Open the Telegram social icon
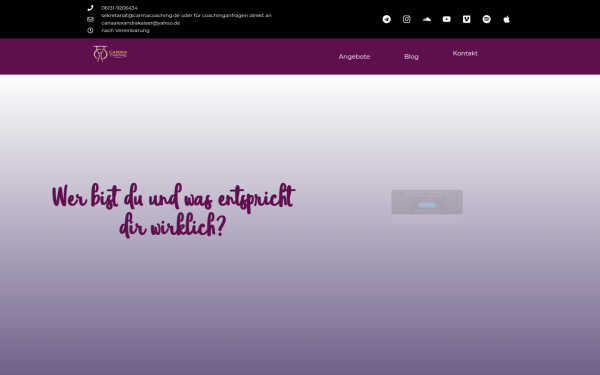600x375 pixels. [386, 19]
